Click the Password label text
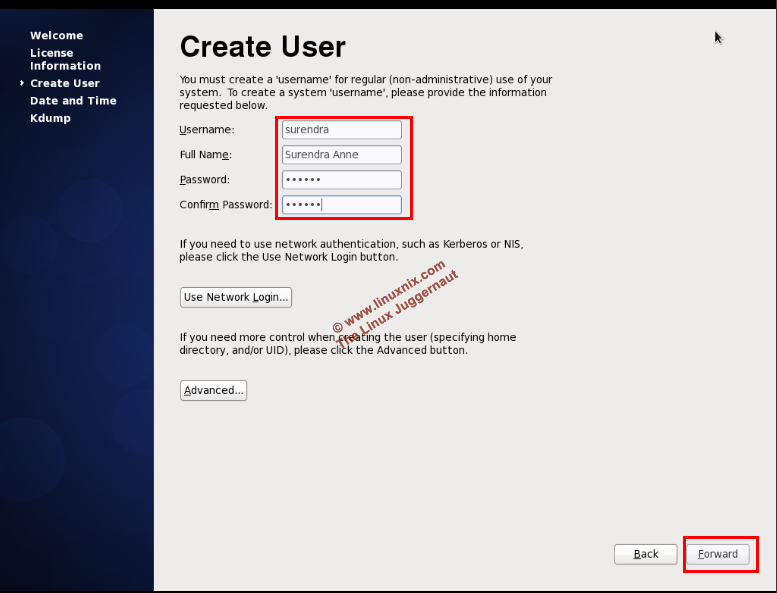777x593 pixels. coord(204,180)
